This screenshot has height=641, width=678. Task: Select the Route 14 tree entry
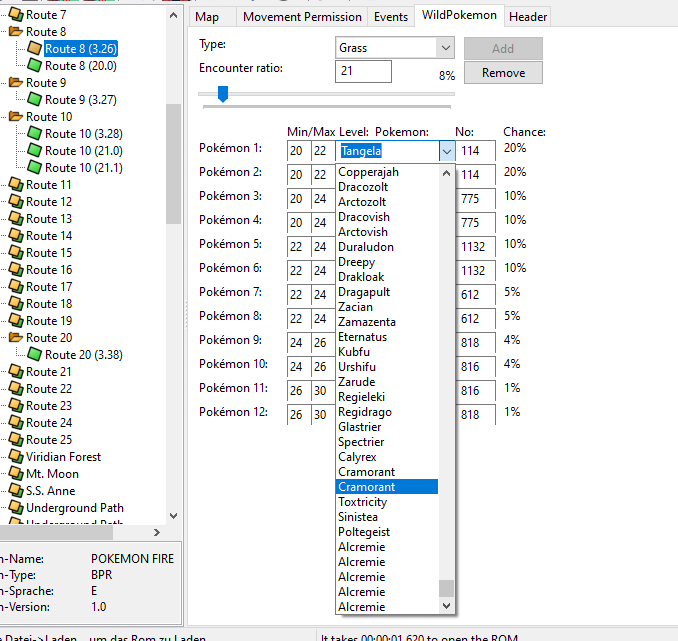click(48, 236)
